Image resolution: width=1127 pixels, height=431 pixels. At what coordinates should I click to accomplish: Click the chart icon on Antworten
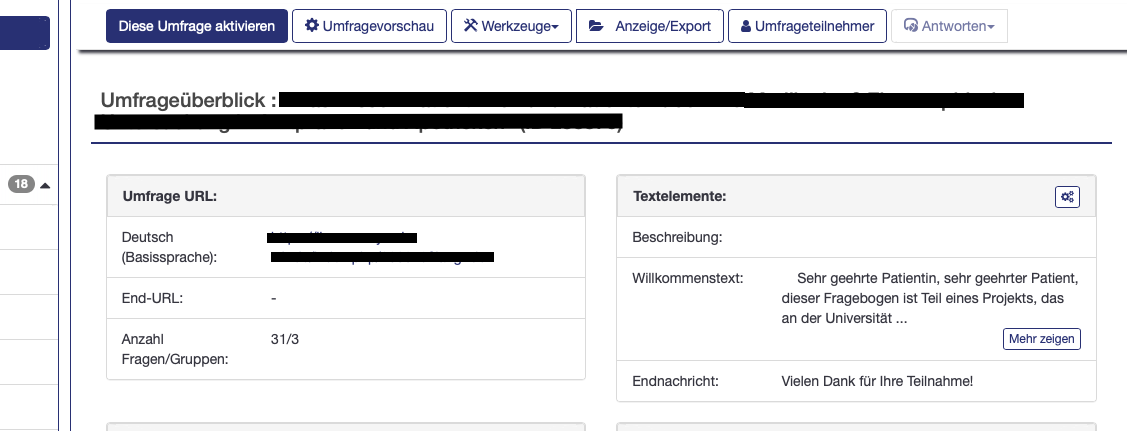coord(910,26)
